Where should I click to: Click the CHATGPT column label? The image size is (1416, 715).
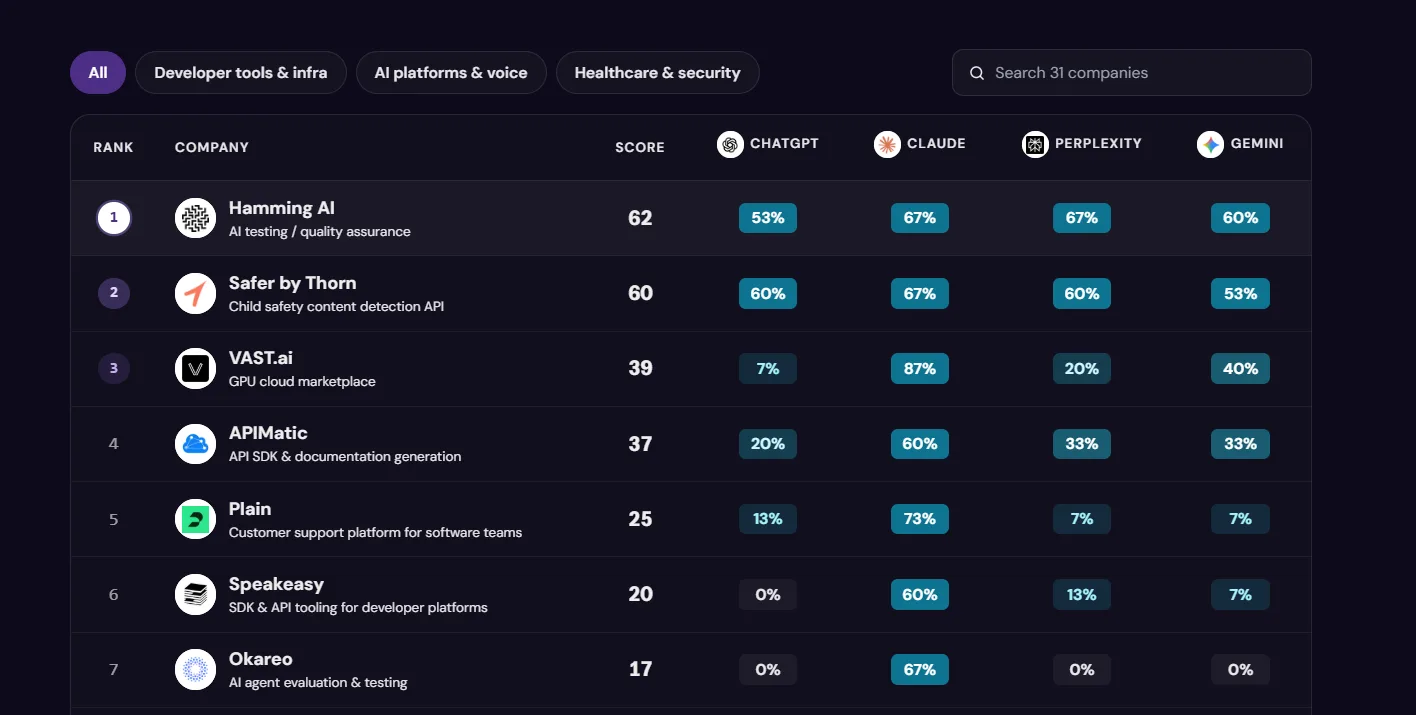pyautogui.click(x=784, y=143)
